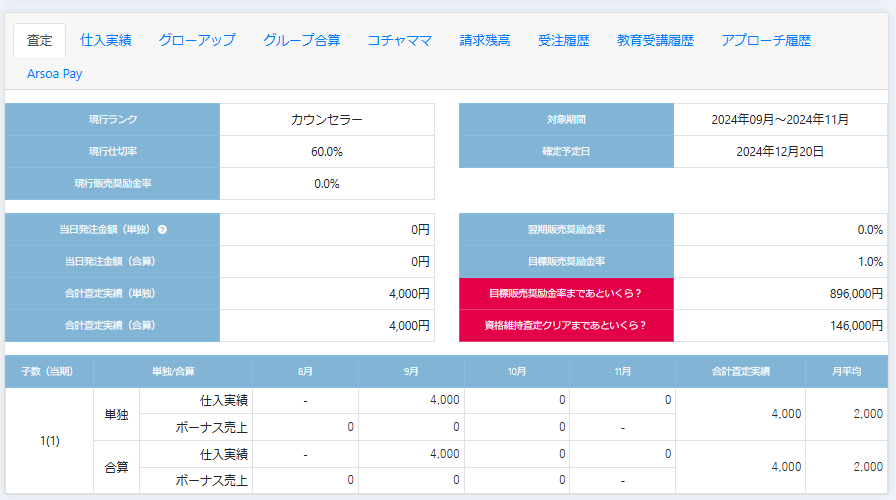Click the 896,000円 amount cell

(x=780, y=293)
